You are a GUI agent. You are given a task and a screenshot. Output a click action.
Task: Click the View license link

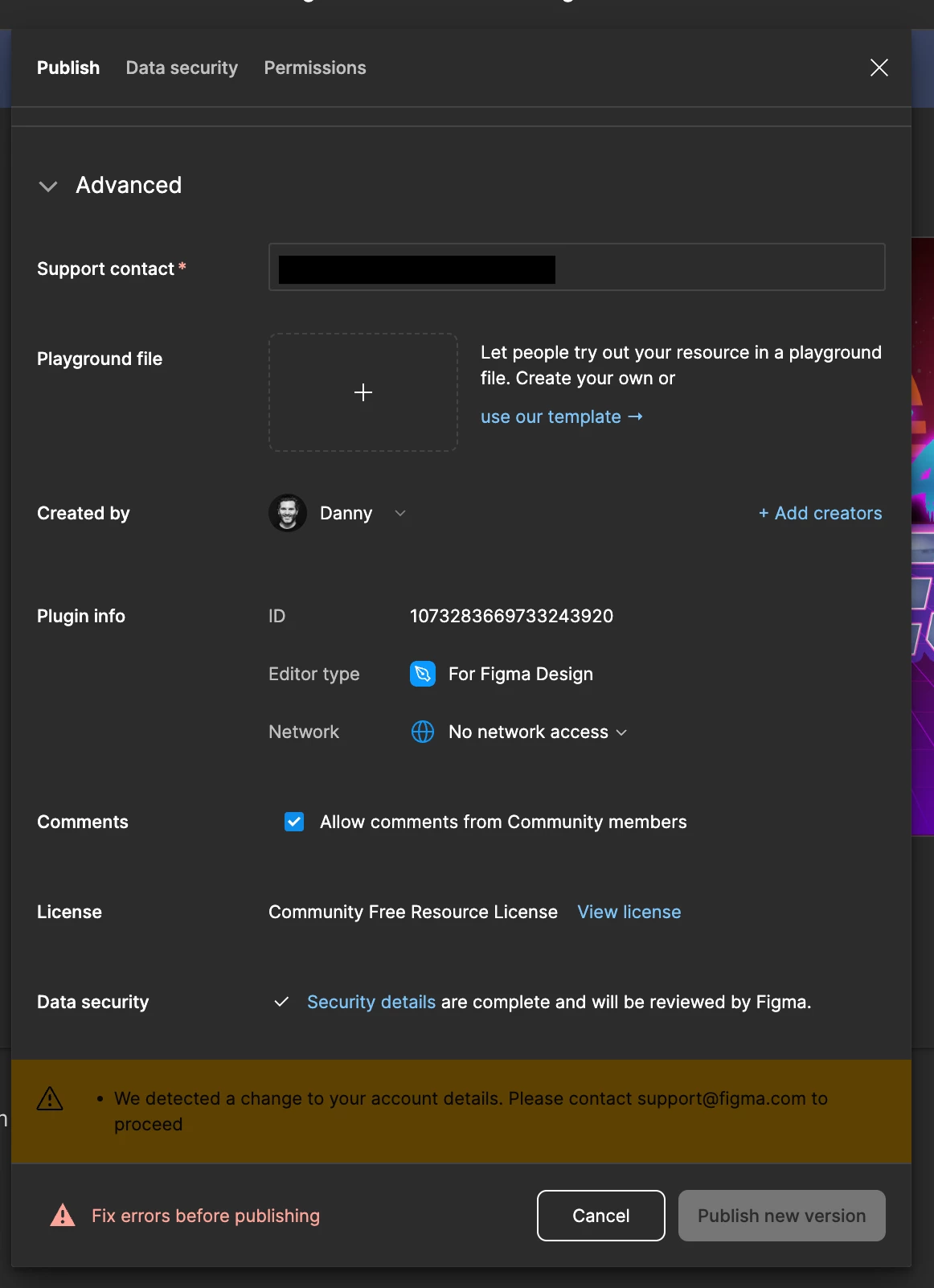(x=629, y=912)
